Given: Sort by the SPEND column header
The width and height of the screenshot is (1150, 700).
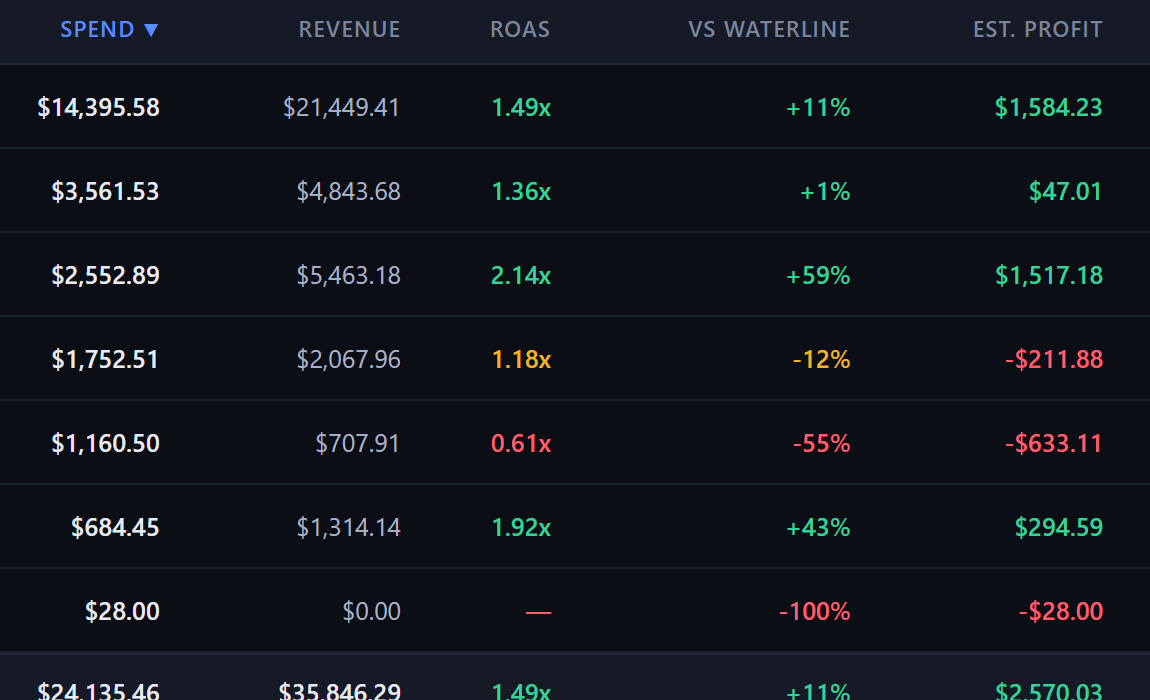Looking at the screenshot, I should [x=109, y=29].
